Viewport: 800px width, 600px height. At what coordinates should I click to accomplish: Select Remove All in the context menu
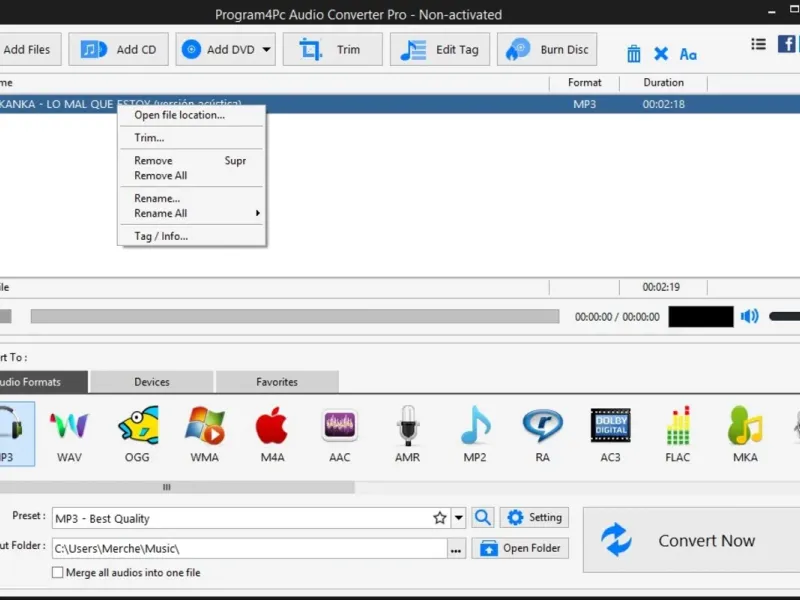pos(192,176)
